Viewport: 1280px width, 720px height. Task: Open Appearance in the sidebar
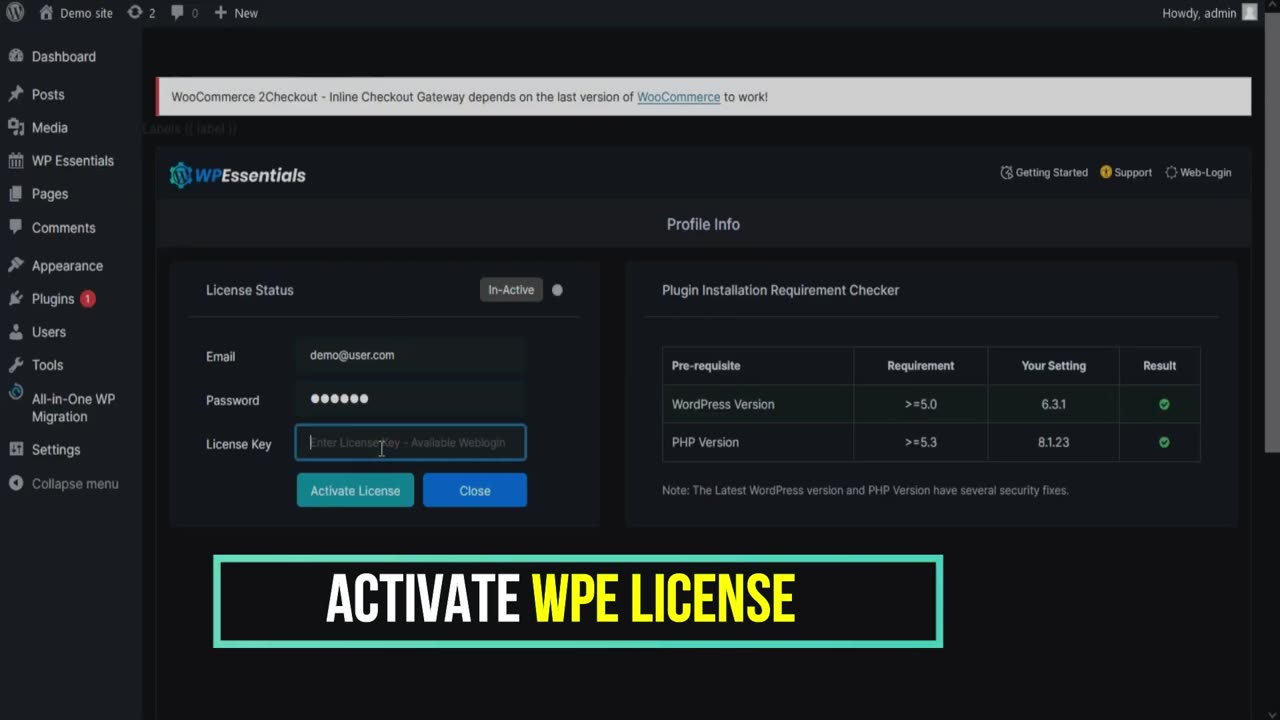(x=67, y=266)
